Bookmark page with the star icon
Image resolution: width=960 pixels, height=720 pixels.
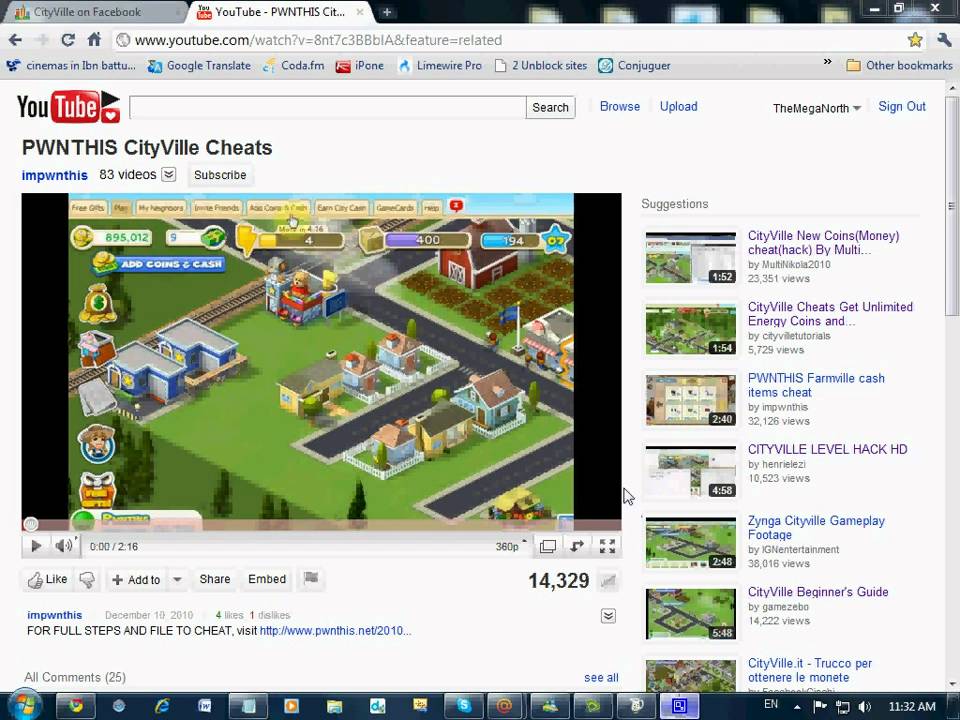915,40
